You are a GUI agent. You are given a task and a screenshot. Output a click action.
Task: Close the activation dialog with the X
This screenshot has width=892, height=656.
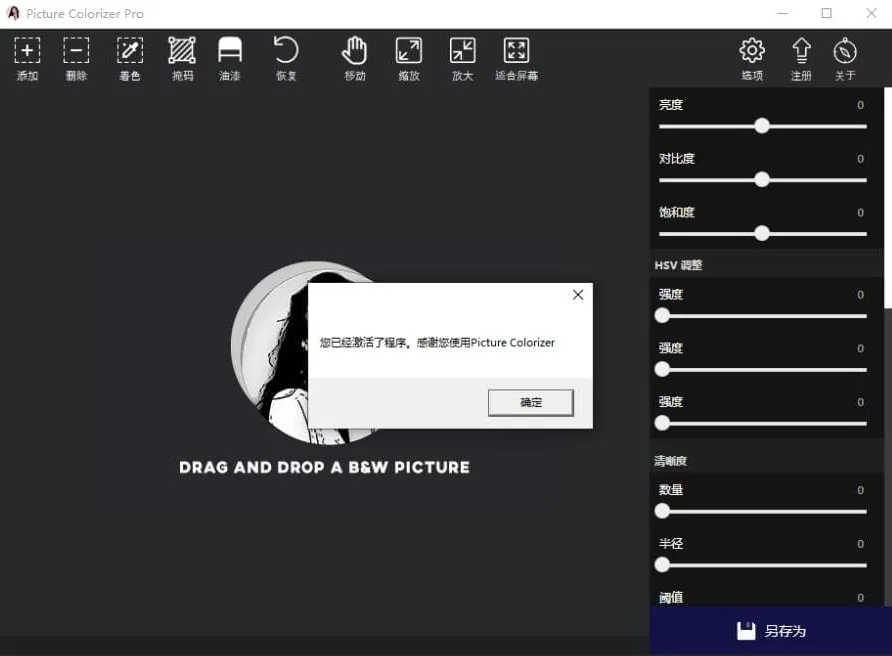[577, 295]
